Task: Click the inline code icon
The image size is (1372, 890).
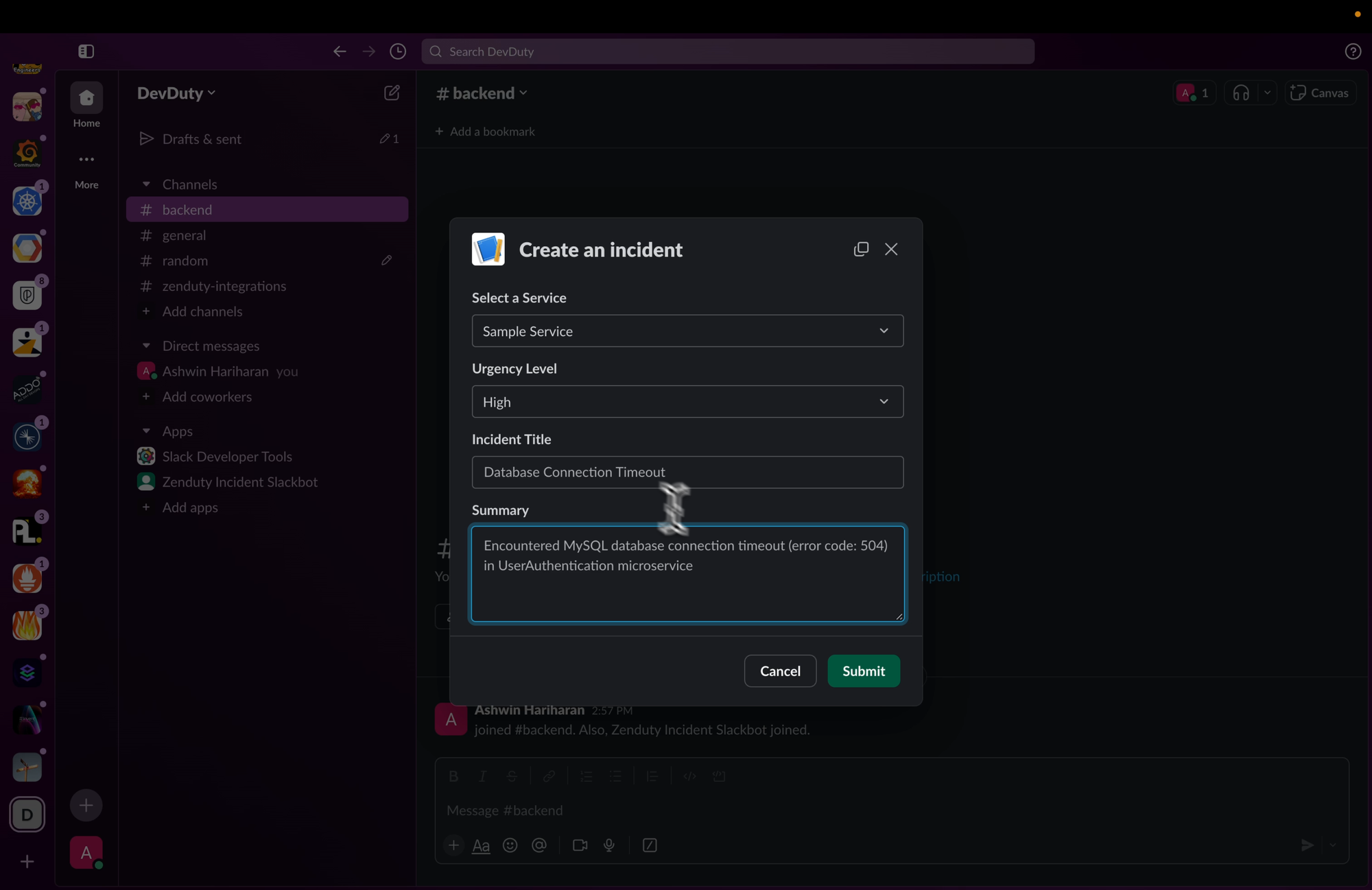Action: 689,776
